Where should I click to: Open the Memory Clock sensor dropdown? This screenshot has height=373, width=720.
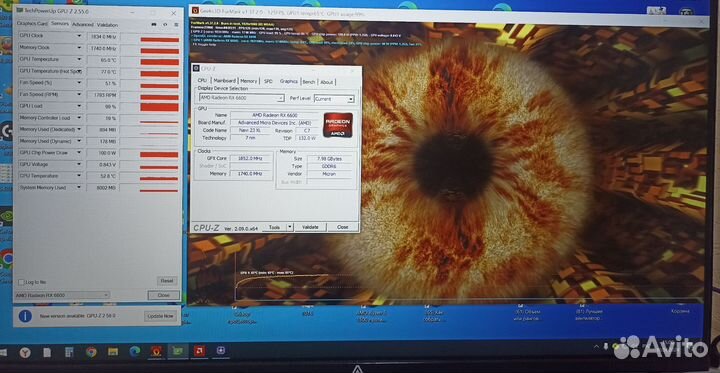coord(79,47)
